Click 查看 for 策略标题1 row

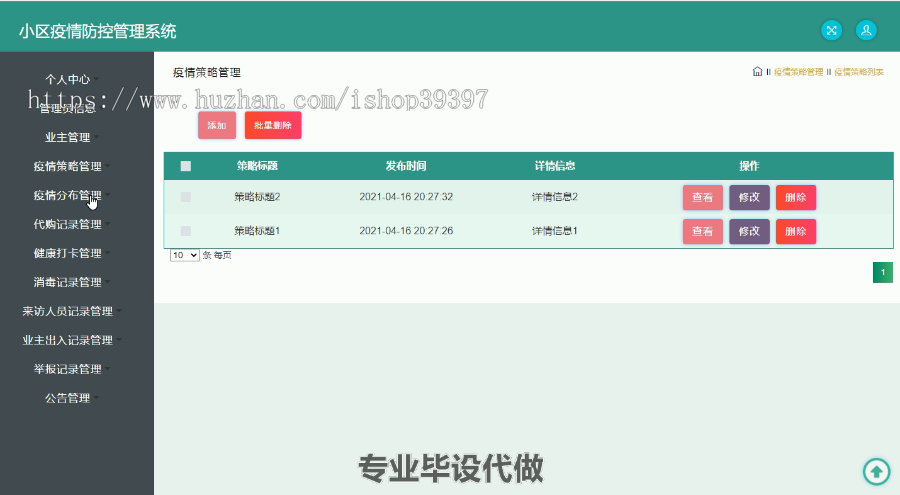pyautogui.click(x=703, y=231)
